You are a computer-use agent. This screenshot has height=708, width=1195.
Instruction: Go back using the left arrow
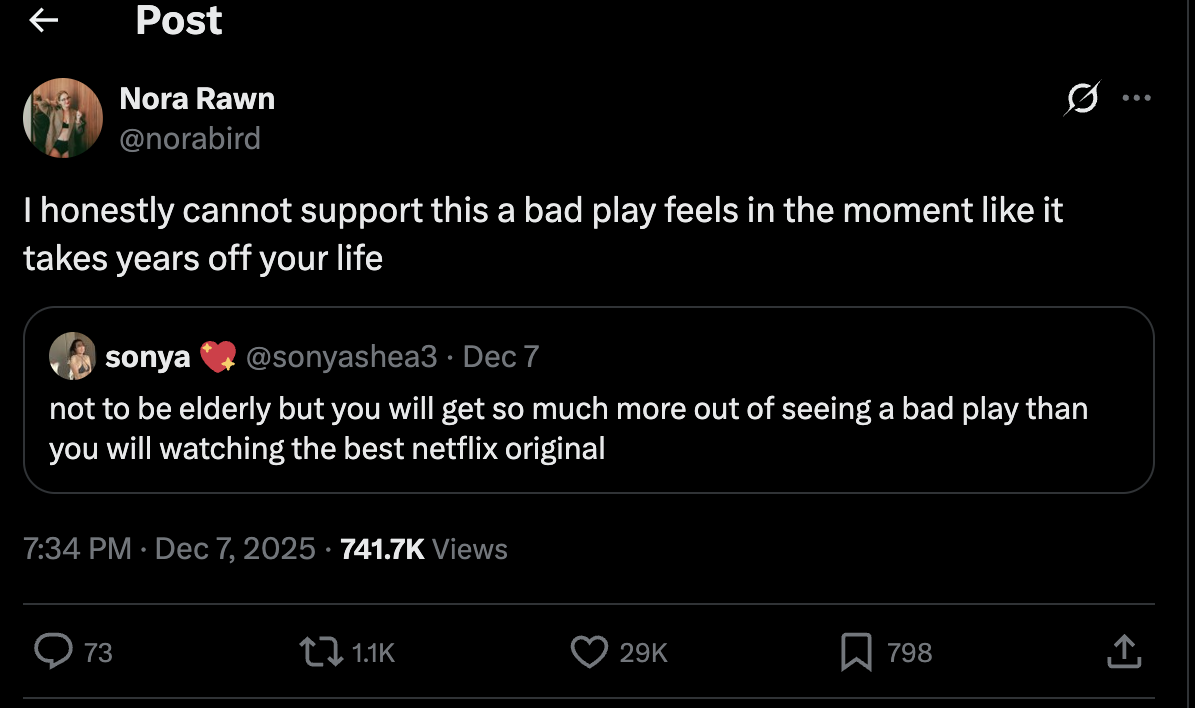point(43,20)
